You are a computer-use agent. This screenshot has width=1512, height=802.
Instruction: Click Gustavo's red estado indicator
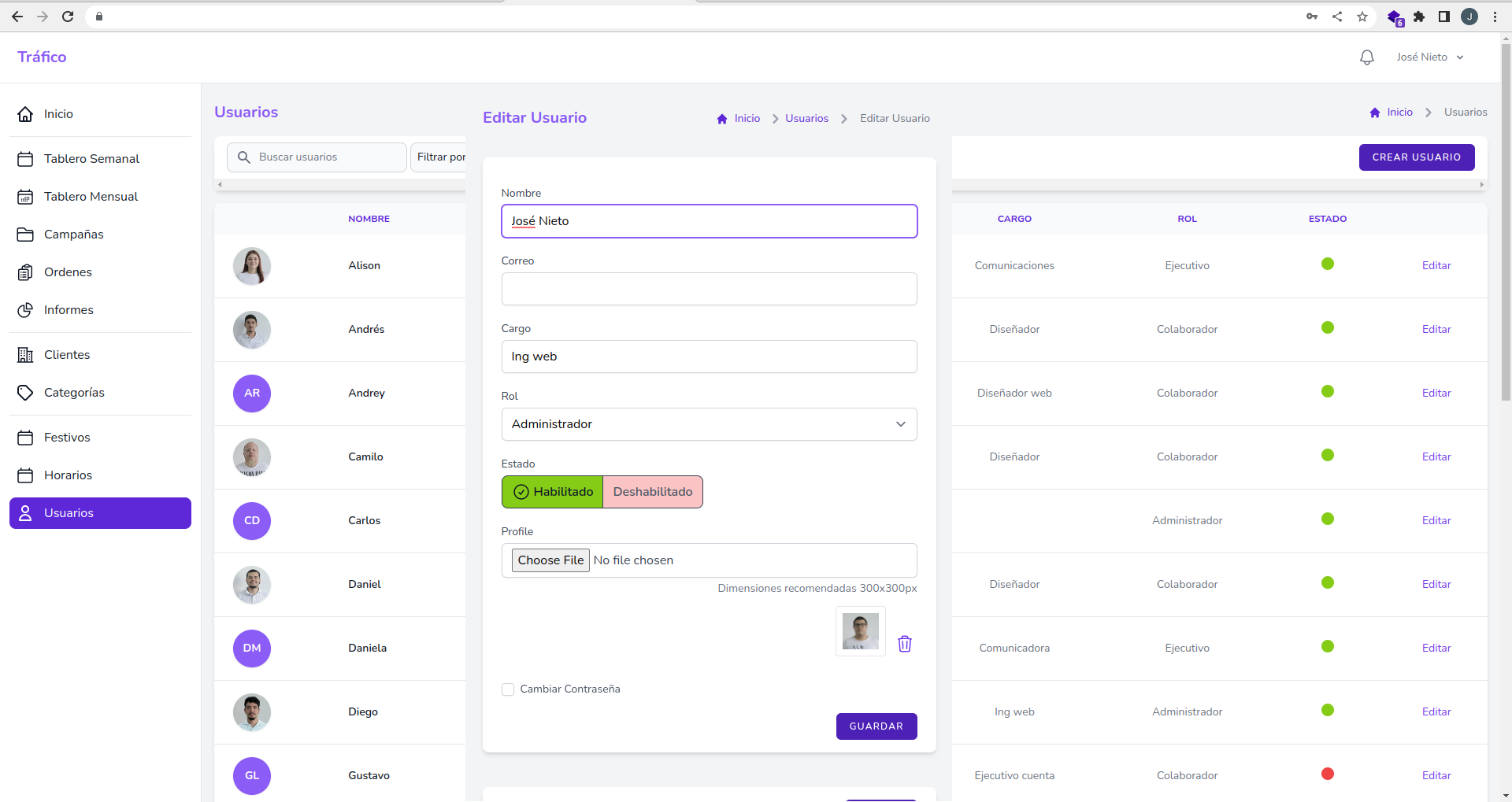pos(1327,774)
